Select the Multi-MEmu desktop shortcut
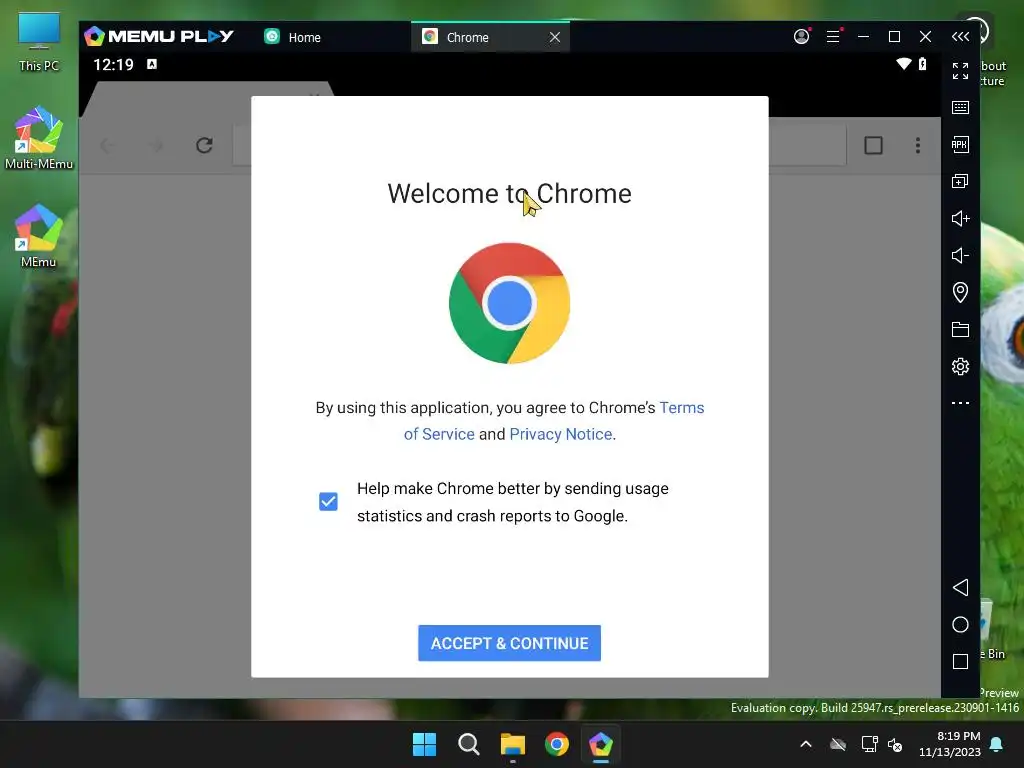This screenshot has width=1024, height=768. click(39, 138)
